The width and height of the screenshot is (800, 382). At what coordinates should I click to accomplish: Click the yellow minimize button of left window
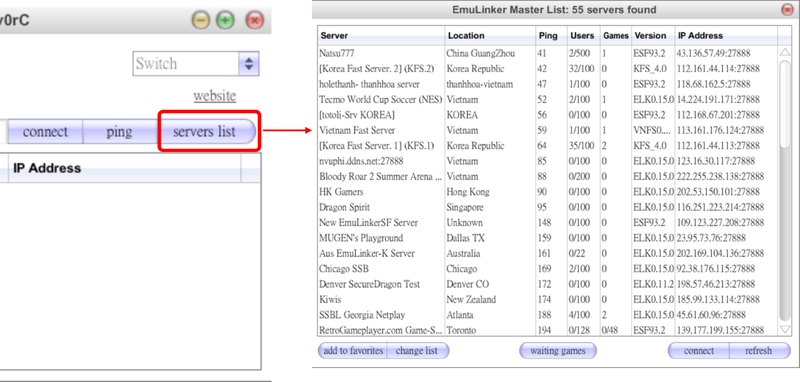click(201, 20)
